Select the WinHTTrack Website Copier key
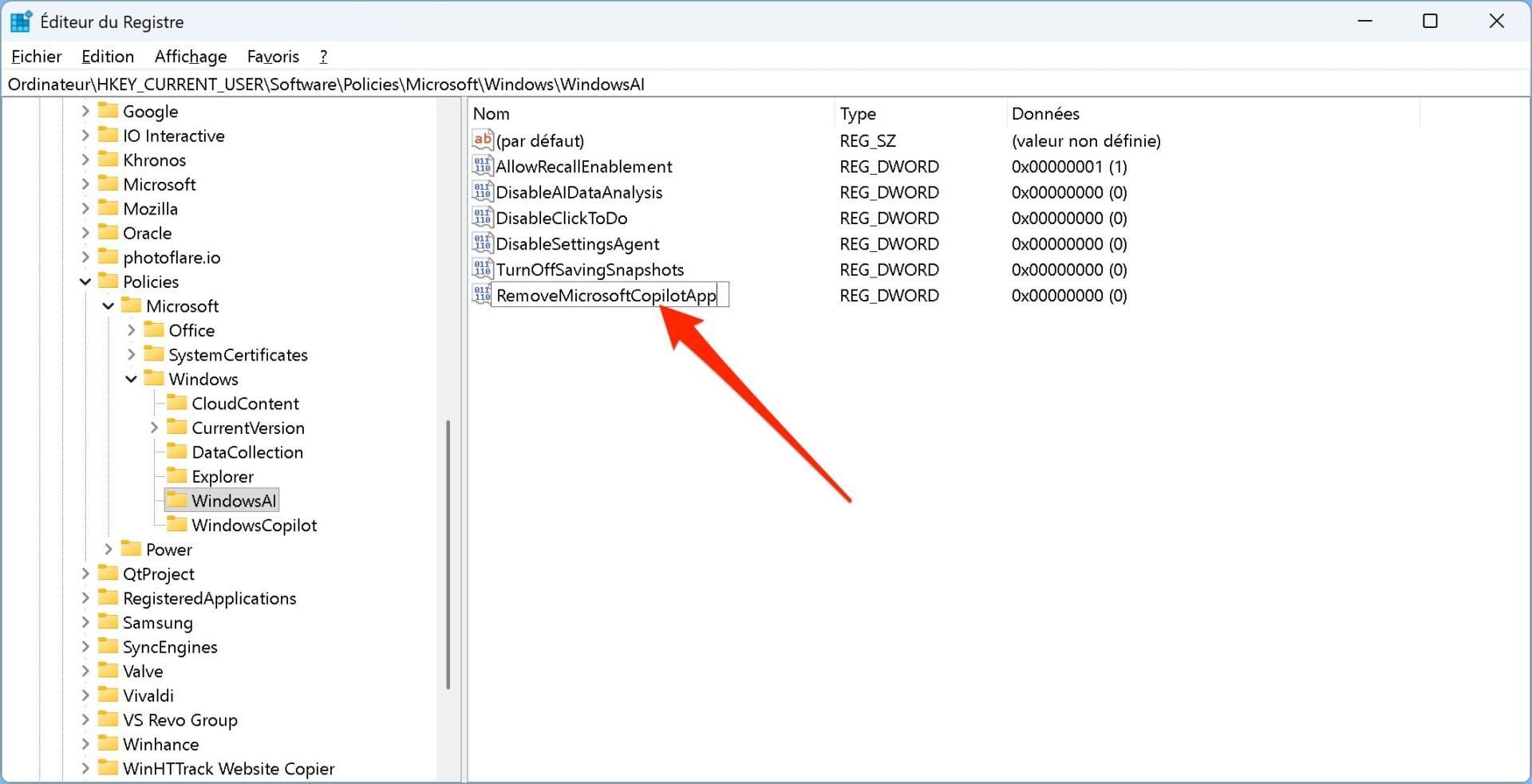This screenshot has height=784, width=1532. click(228, 768)
